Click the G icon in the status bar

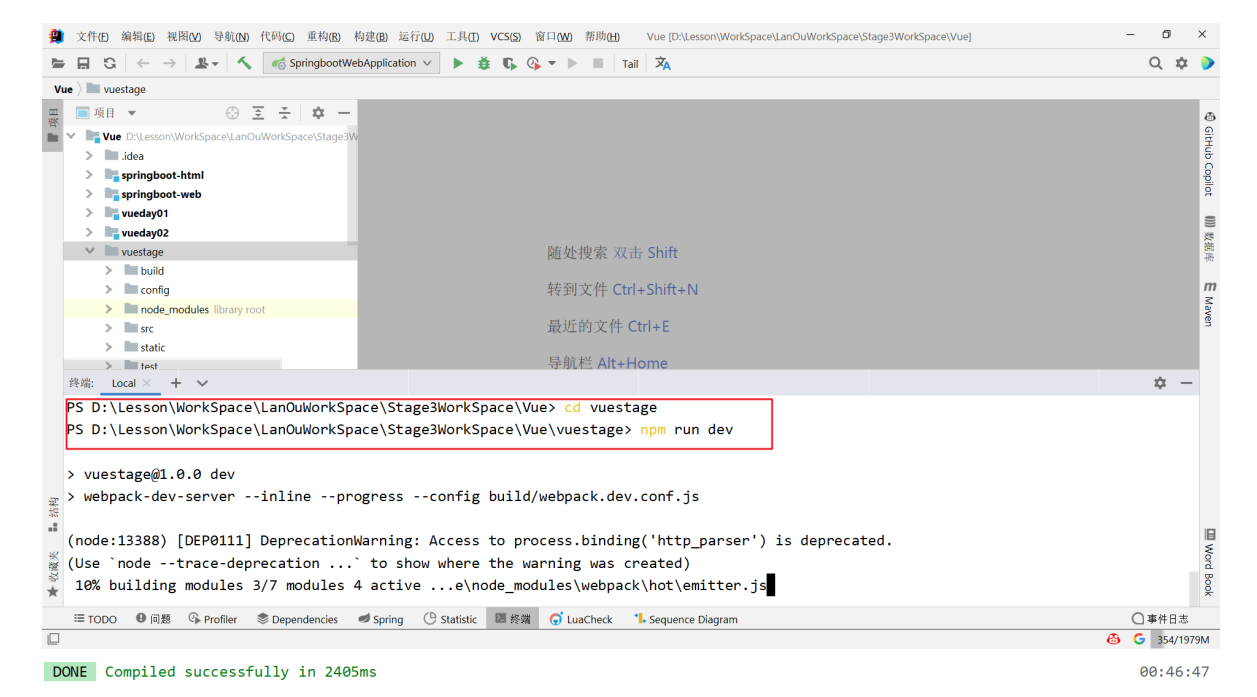point(1139,639)
